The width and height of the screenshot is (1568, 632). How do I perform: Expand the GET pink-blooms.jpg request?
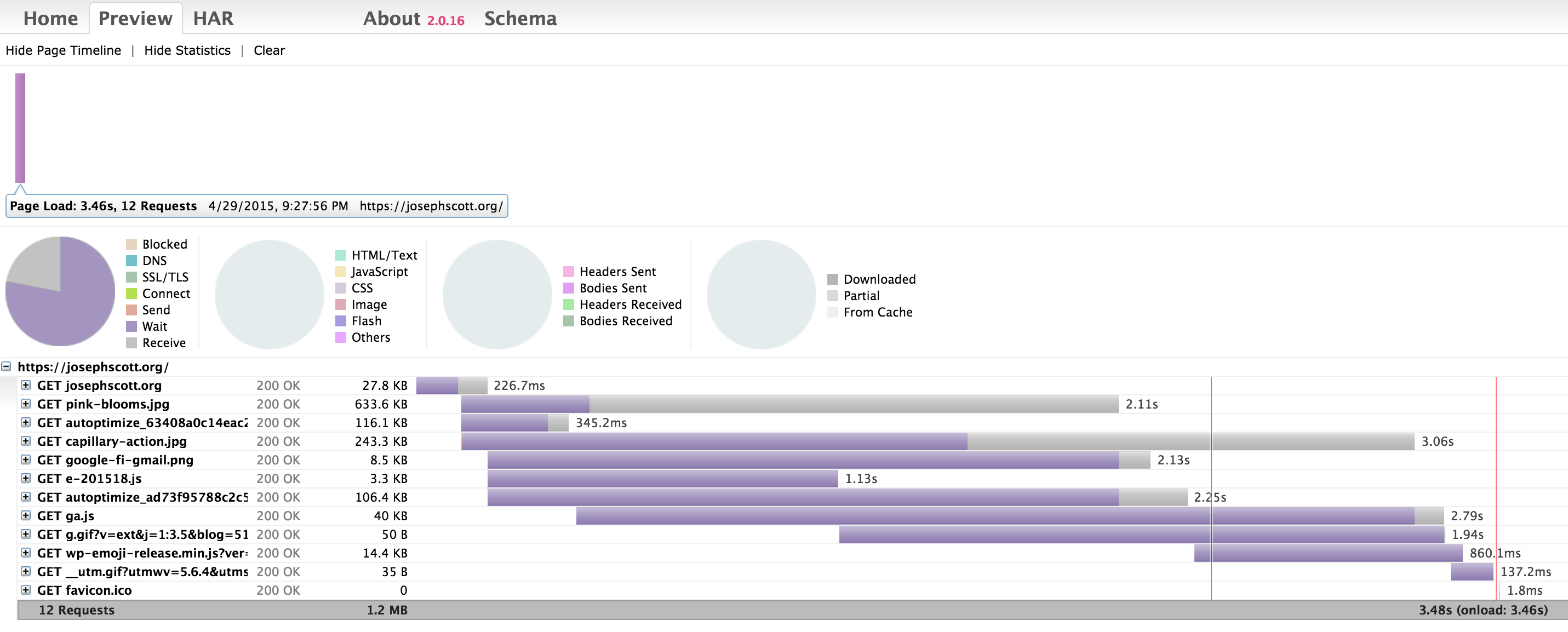point(26,404)
